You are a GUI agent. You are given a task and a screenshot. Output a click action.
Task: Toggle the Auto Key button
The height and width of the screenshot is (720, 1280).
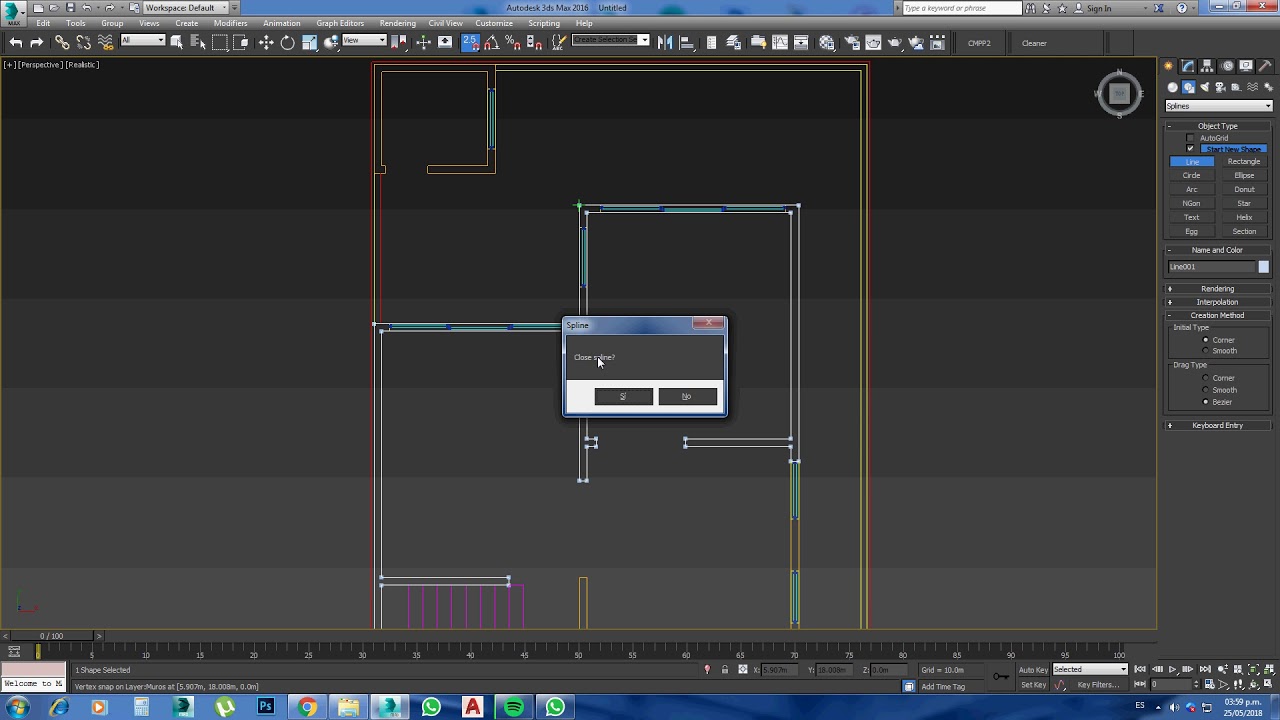coord(1033,670)
